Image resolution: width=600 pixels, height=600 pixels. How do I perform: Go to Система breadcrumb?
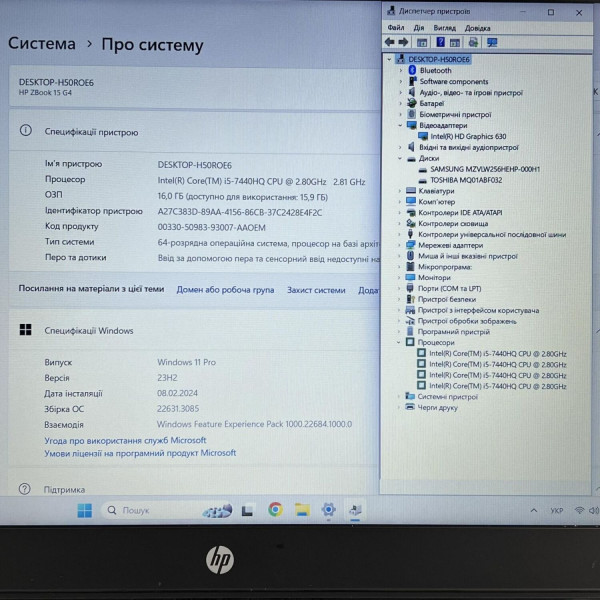42,43
